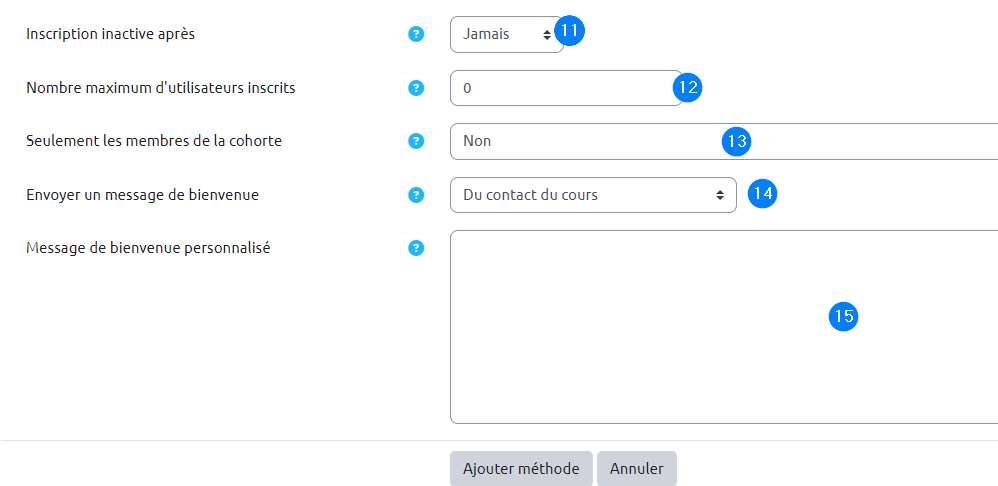Show help for Message de bienvenue personnalisé
The image size is (998, 486).
point(417,248)
